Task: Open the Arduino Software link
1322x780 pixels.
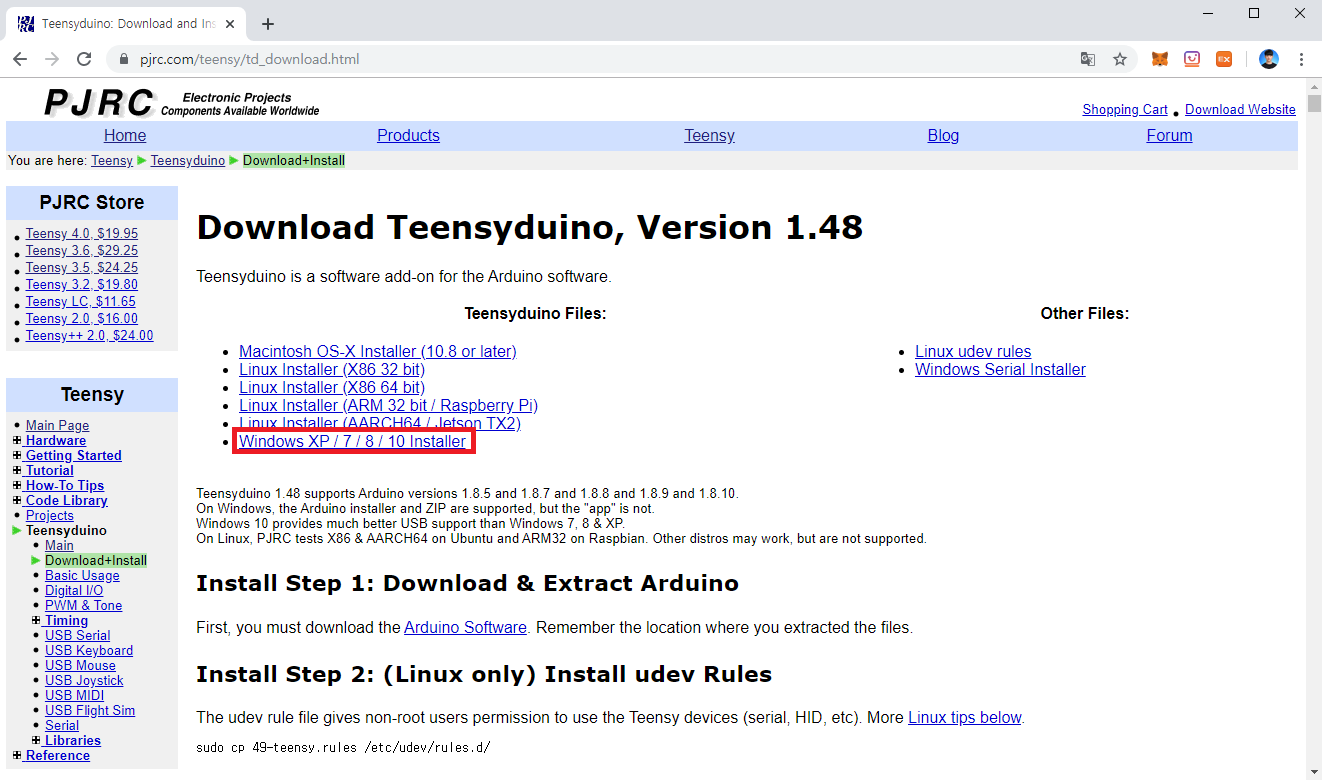Action: tap(465, 628)
